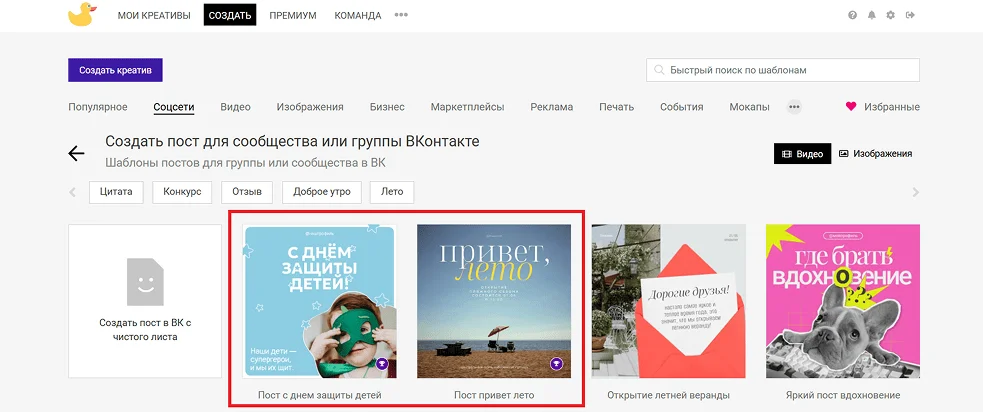The height and width of the screenshot is (412, 983).
Task: Switch to the Маркетплейсы category tab
Action: pos(467,107)
